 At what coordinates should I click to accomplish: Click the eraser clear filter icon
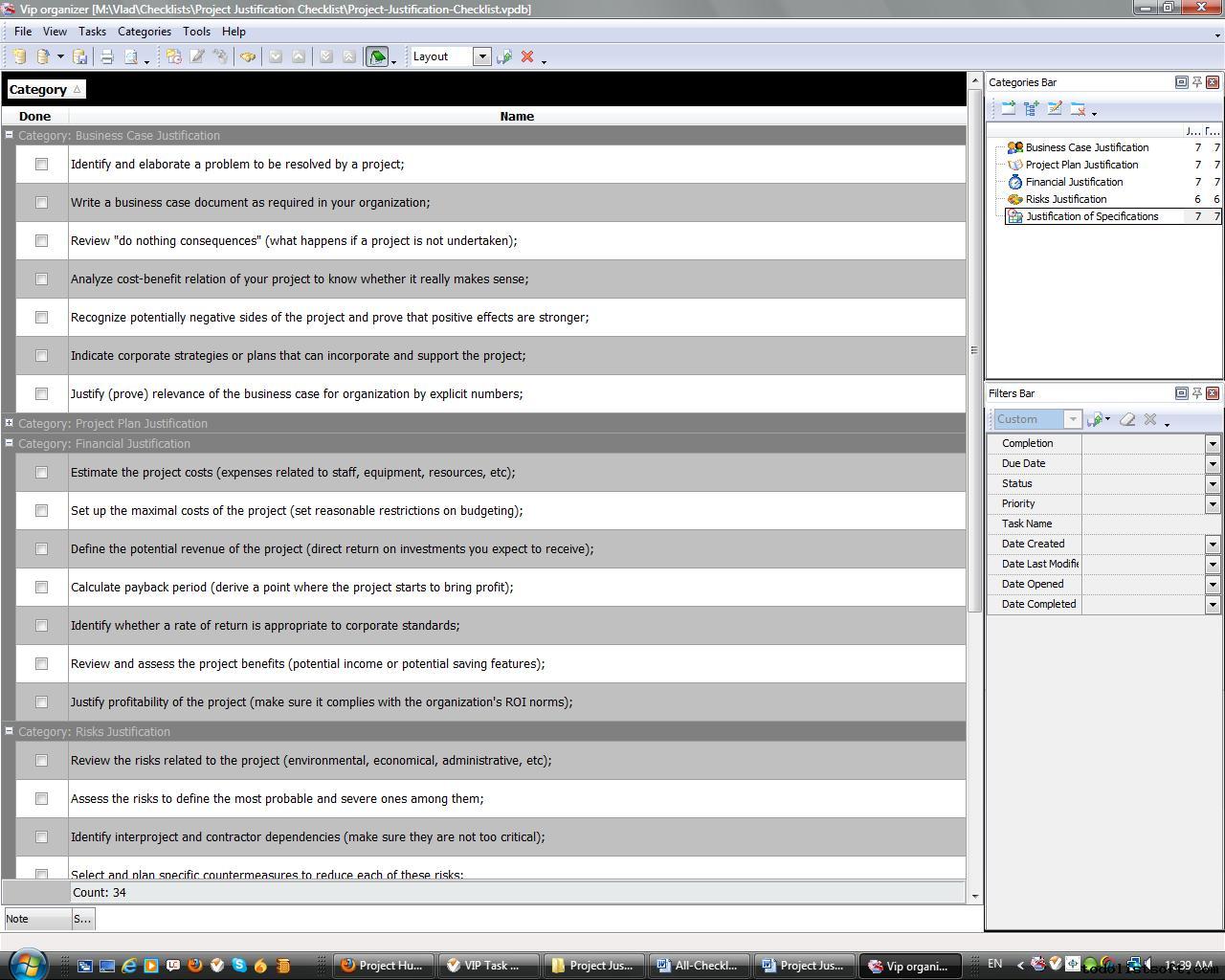(1127, 419)
